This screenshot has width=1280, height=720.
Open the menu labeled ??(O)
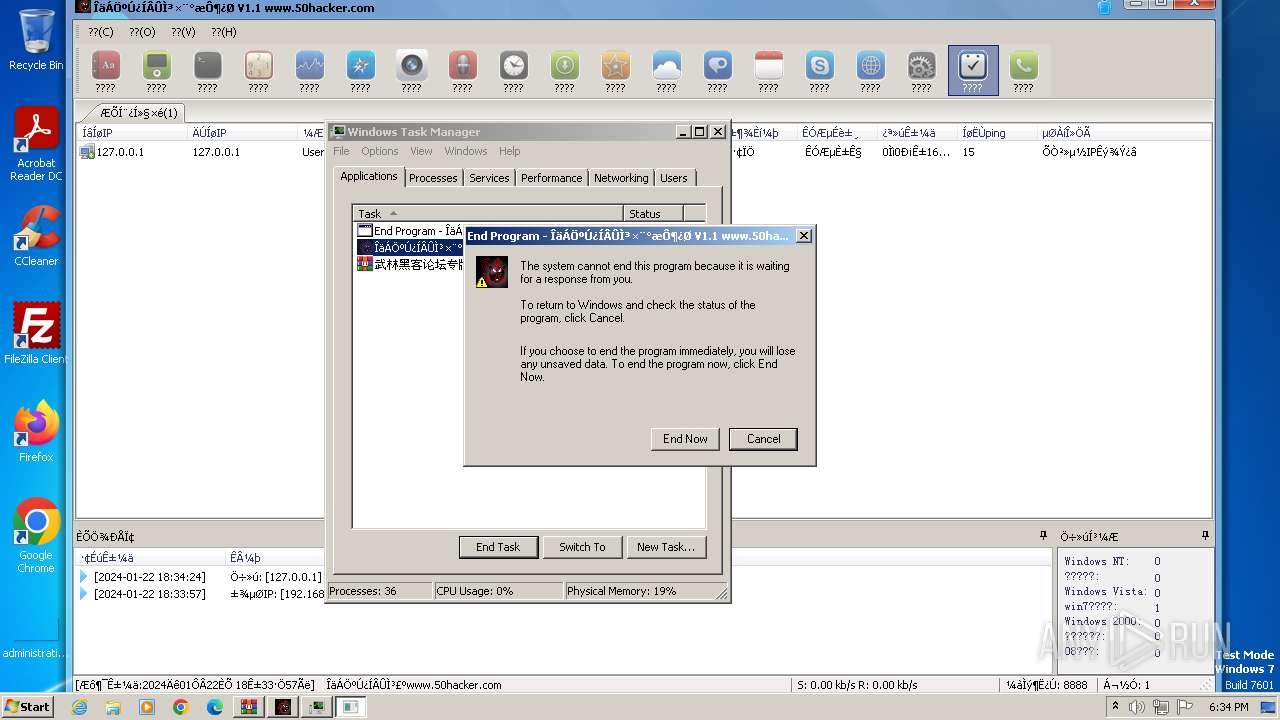click(x=142, y=32)
